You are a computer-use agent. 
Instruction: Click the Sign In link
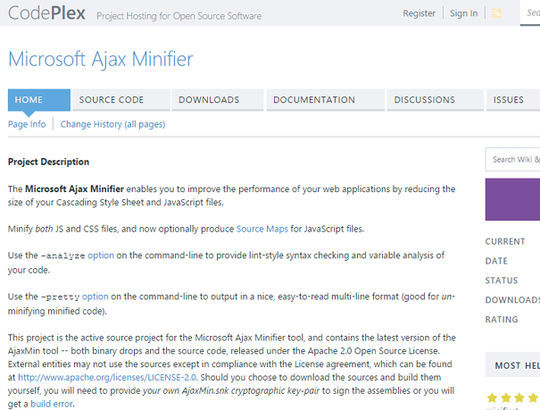pos(464,13)
